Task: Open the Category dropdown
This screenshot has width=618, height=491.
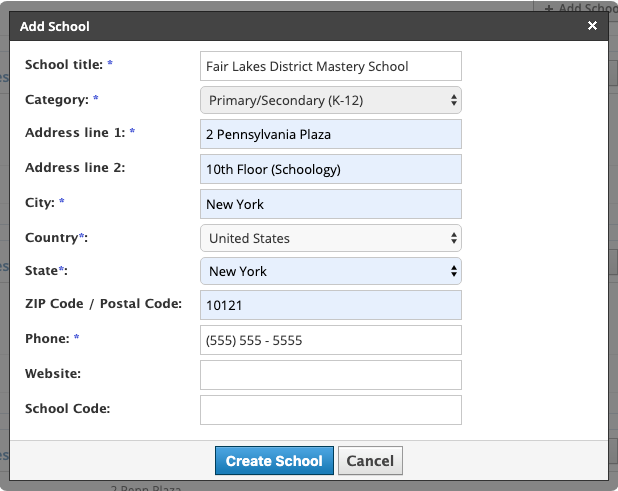Action: tap(331, 100)
